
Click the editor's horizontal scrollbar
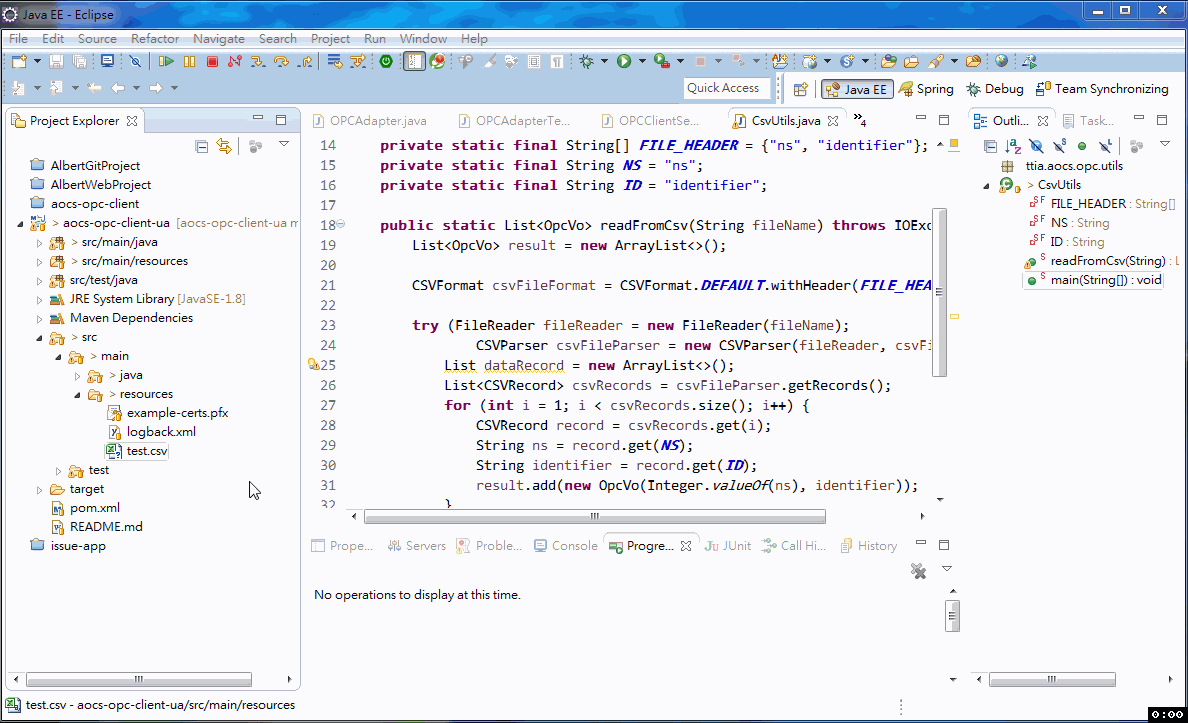tap(595, 516)
